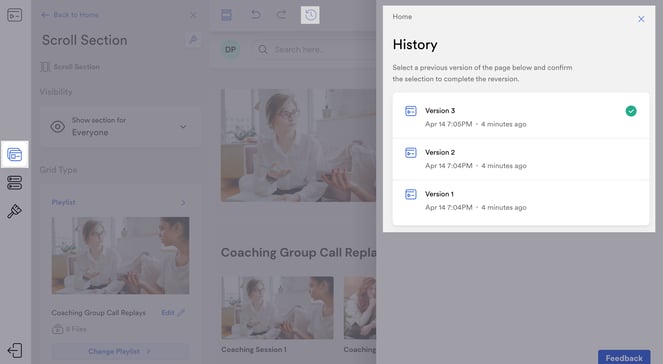Open the playlist thumbnail in sidebar
This screenshot has height=364, width=663.
point(121,256)
